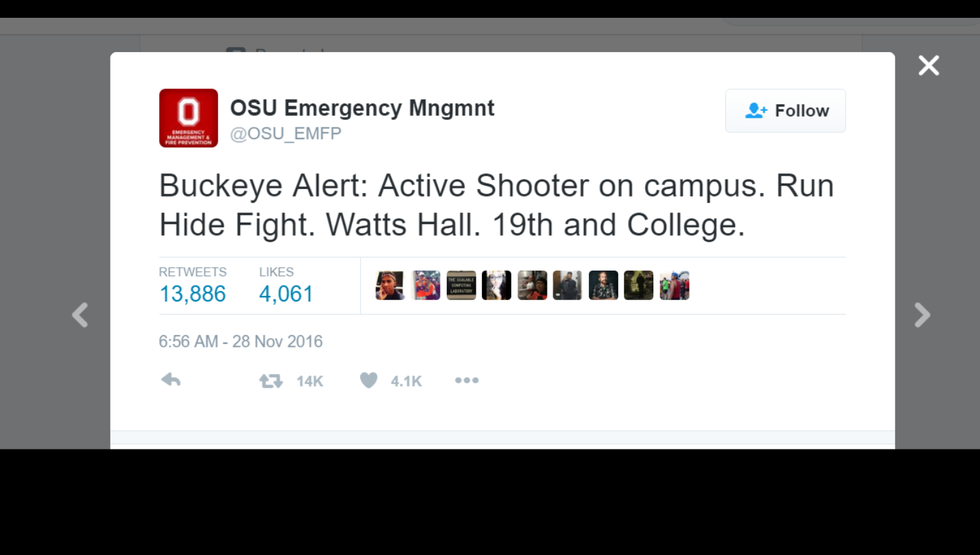Open the last liker avatar in the row
This screenshot has width=980, height=555.
coord(674,285)
